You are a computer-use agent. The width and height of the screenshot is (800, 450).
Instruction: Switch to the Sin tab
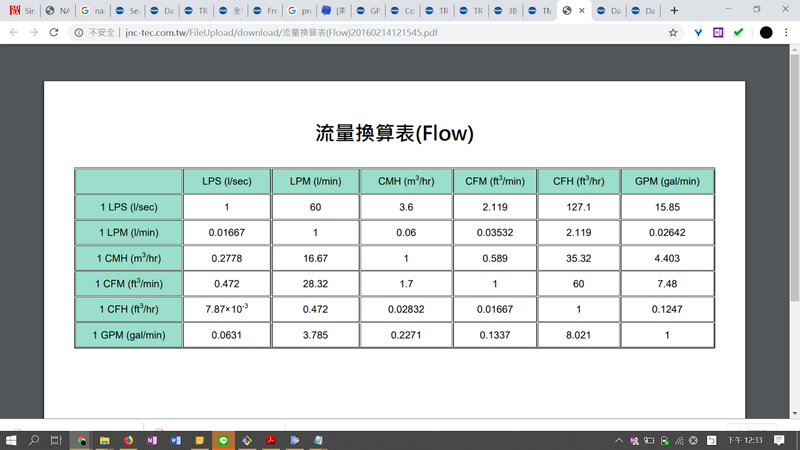pos(22,11)
